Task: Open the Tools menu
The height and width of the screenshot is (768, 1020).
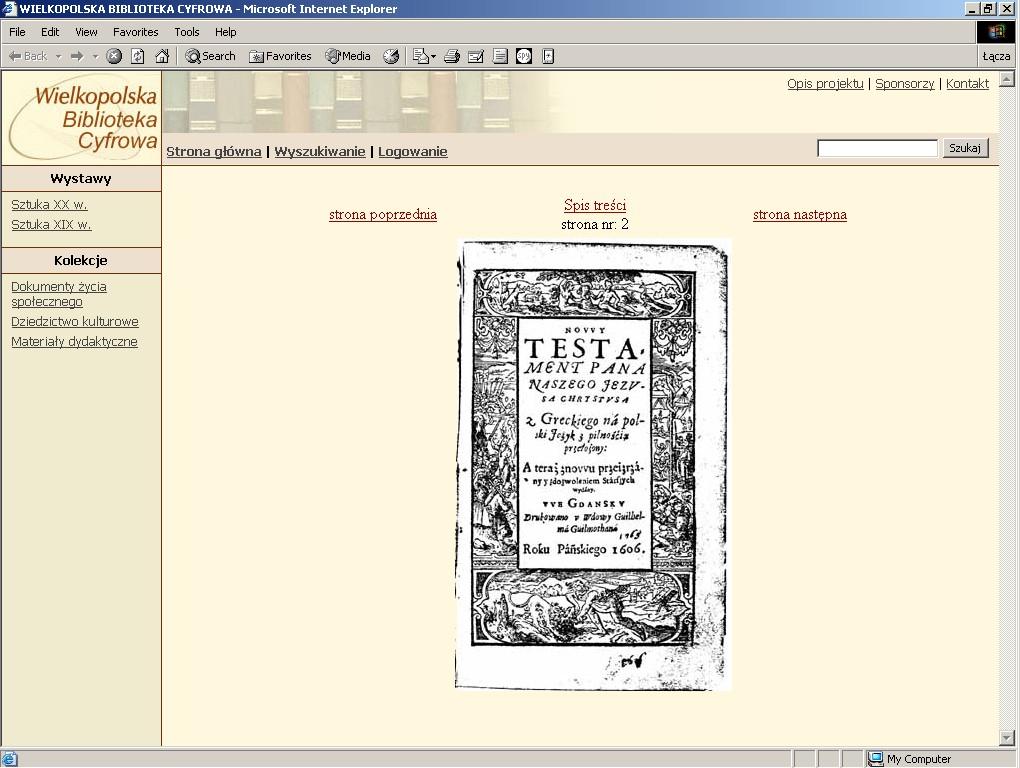Action: [x=187, y=32]
